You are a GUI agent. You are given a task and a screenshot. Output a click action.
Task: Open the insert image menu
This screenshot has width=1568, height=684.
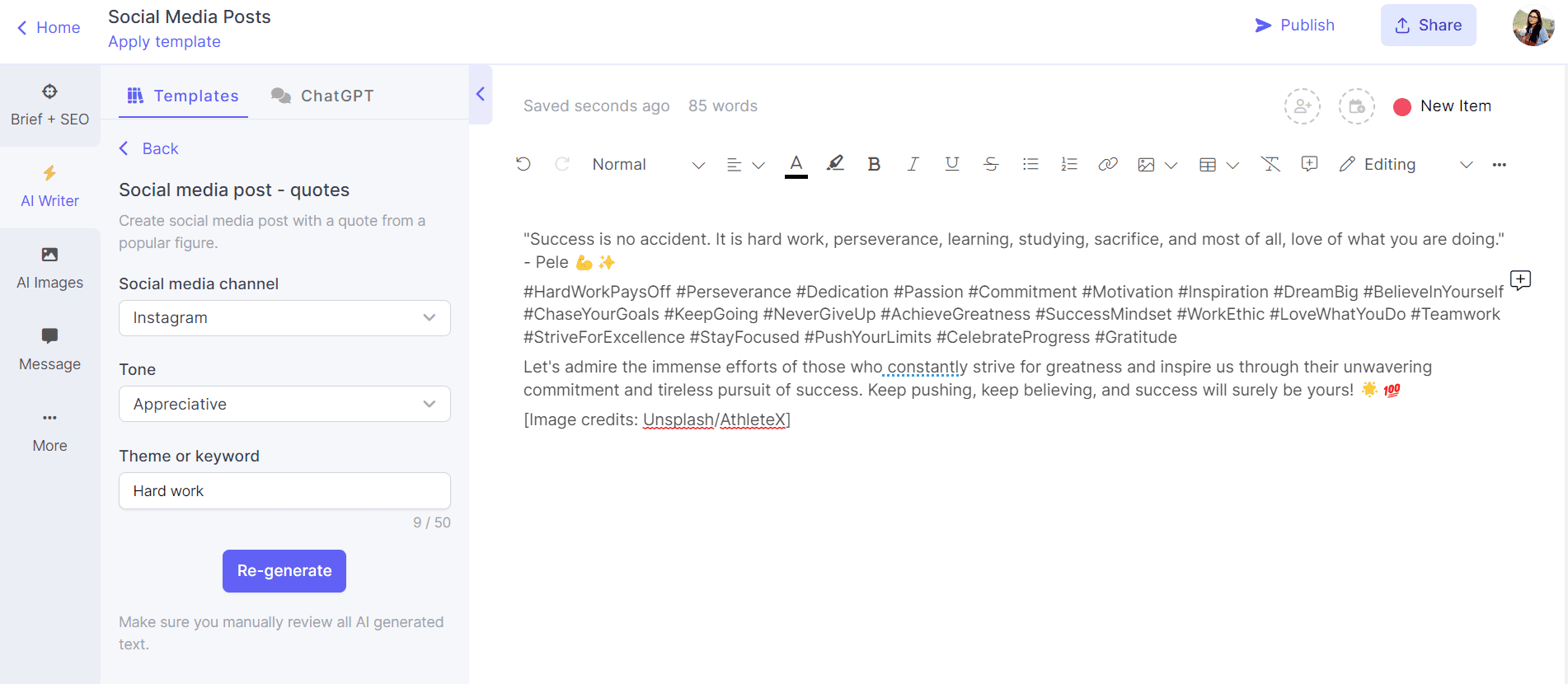(1157, 165)
